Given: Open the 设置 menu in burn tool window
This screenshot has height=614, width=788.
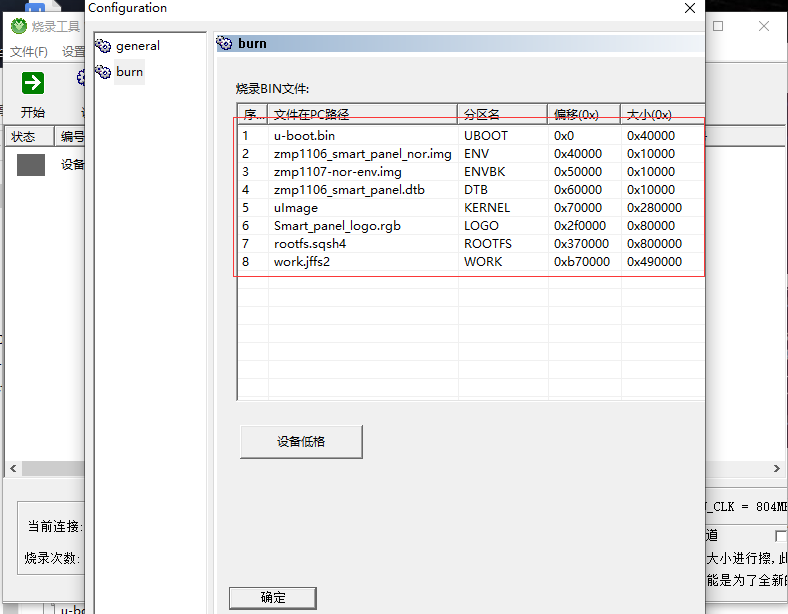Looking at the screenshot, I should click(73, 51).
